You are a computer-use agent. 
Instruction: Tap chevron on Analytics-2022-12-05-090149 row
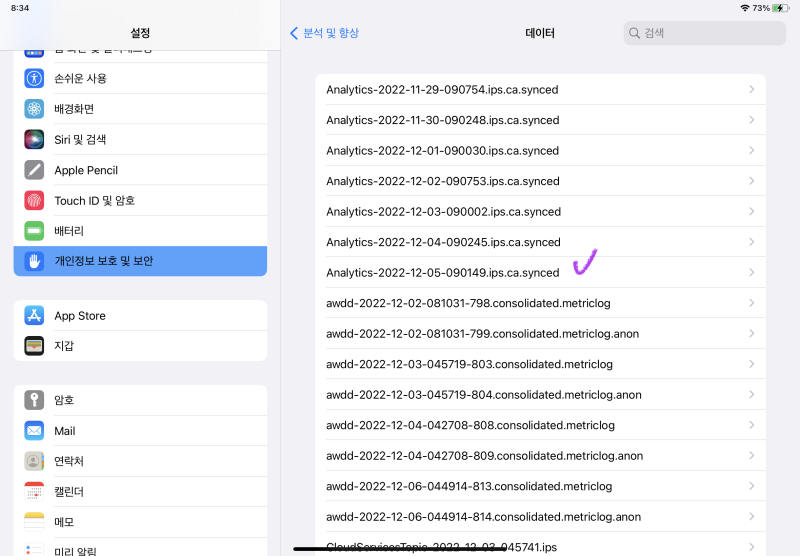pyautogui.click(x=752, y=272)
